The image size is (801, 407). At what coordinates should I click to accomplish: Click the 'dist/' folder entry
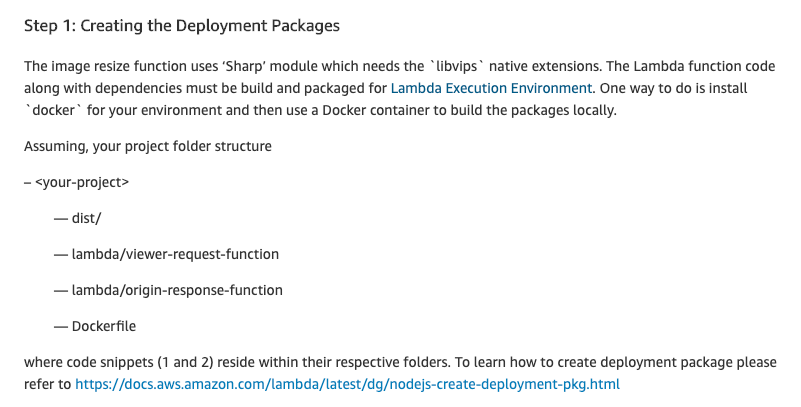click(x=86, y=218)
